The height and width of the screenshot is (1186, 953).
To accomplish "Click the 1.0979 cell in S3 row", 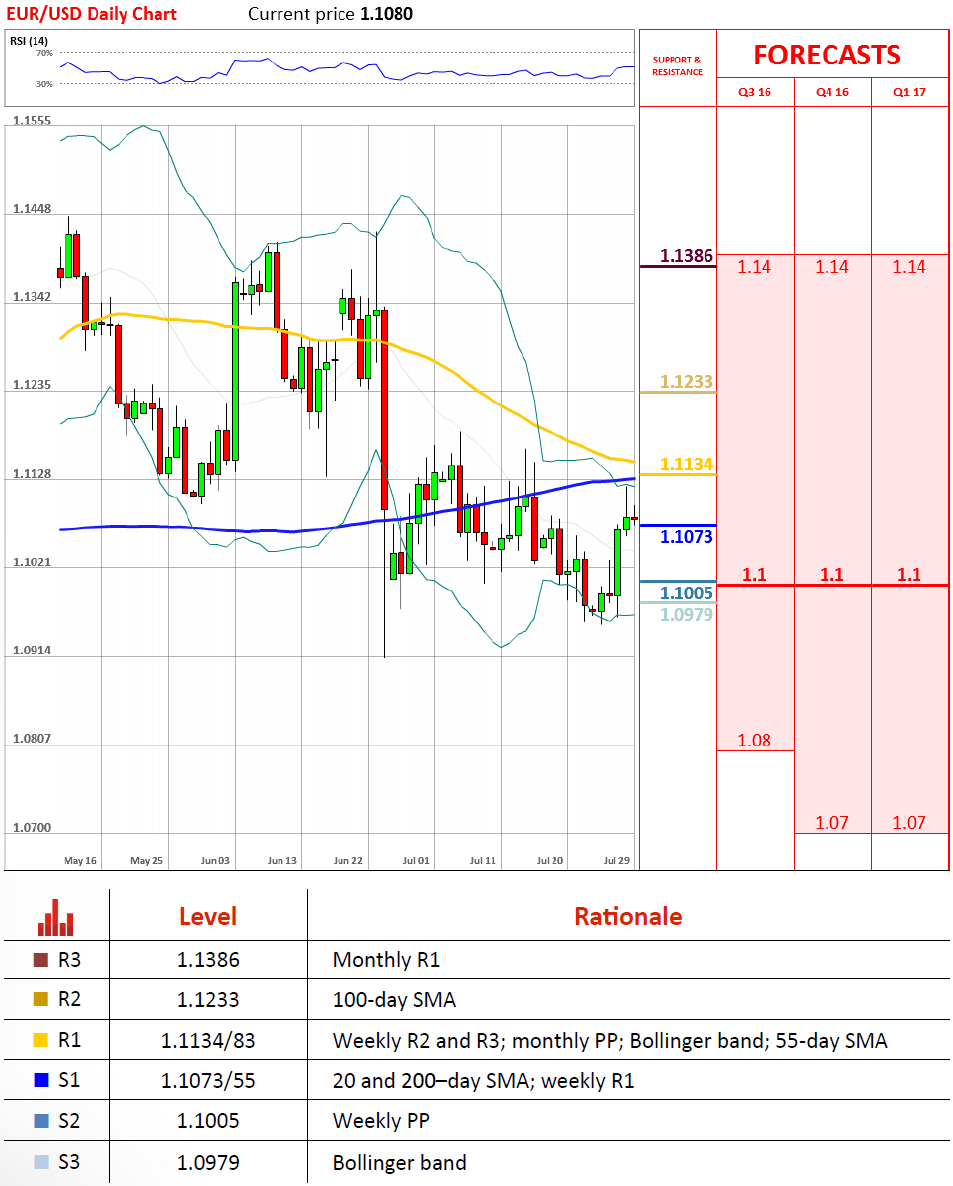I will tap(208, 1163).
